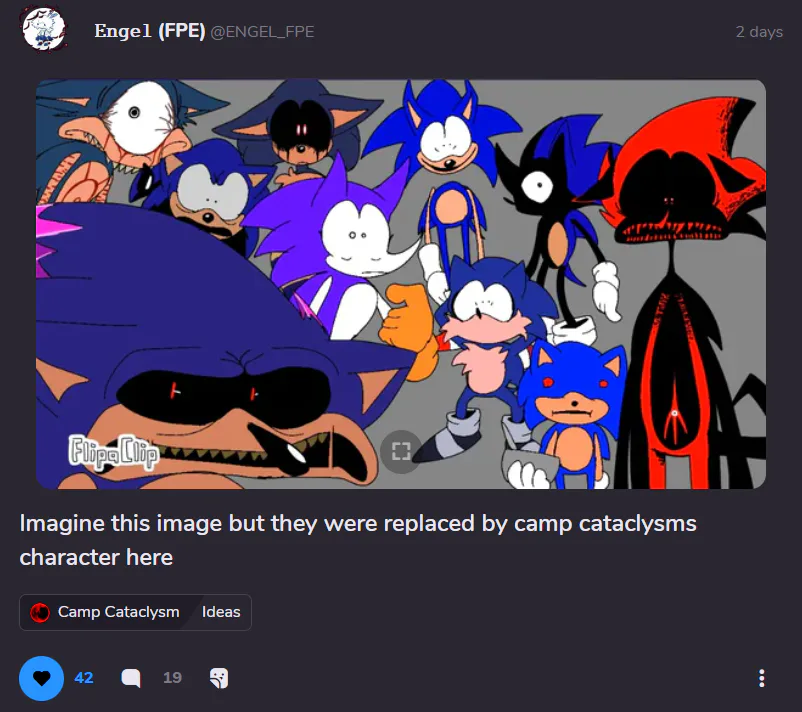The height and width of the screenshot is (712, 802).
Task: Select the Ideas channel tag
Action: tap(221, 612)
